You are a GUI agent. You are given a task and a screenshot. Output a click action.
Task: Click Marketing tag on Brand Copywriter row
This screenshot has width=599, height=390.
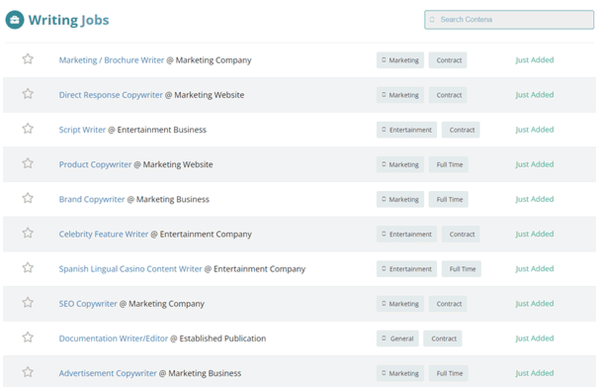(400, 199)
